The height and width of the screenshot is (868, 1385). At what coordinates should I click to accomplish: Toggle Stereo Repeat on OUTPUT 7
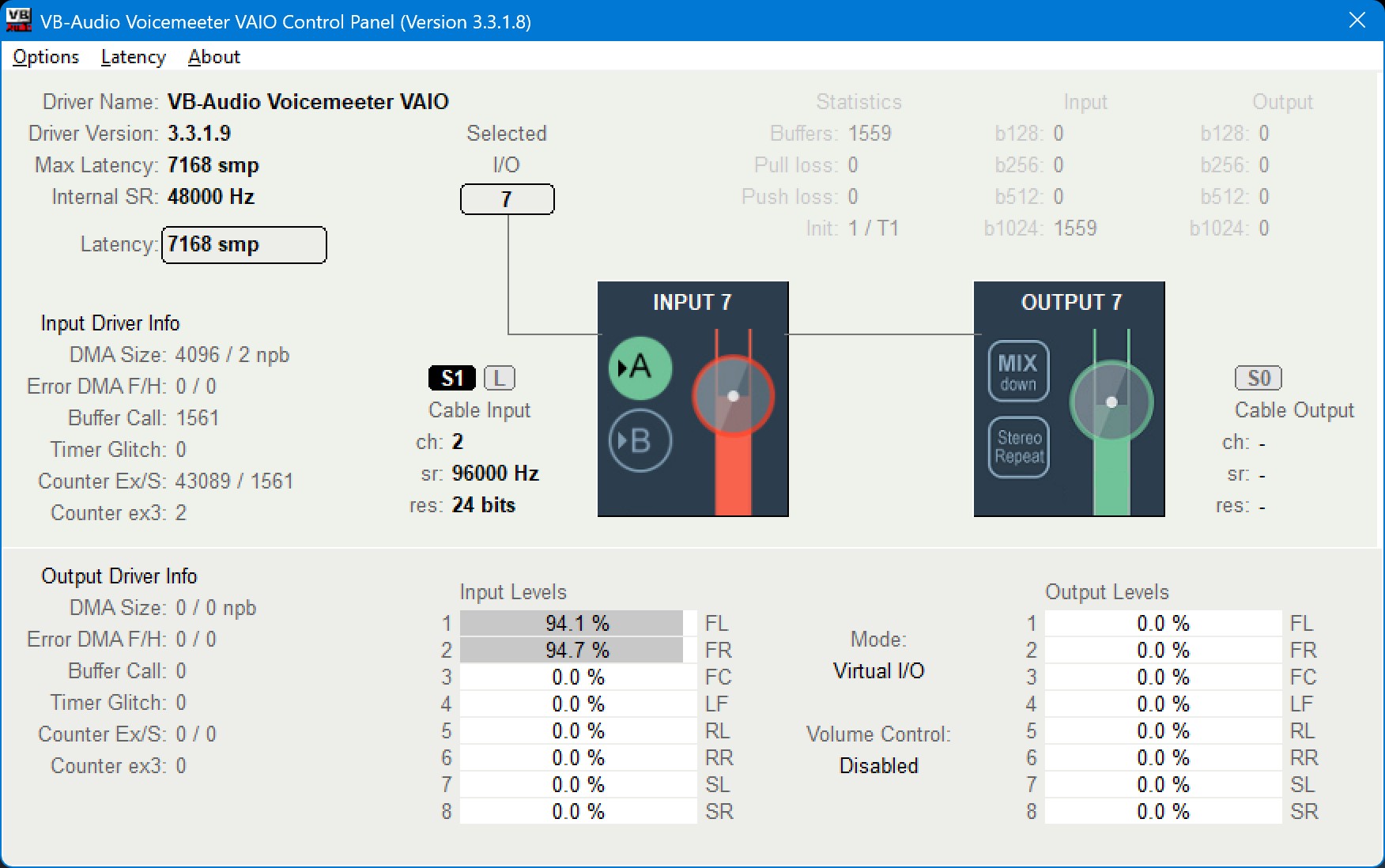(x=1018, y=447)
